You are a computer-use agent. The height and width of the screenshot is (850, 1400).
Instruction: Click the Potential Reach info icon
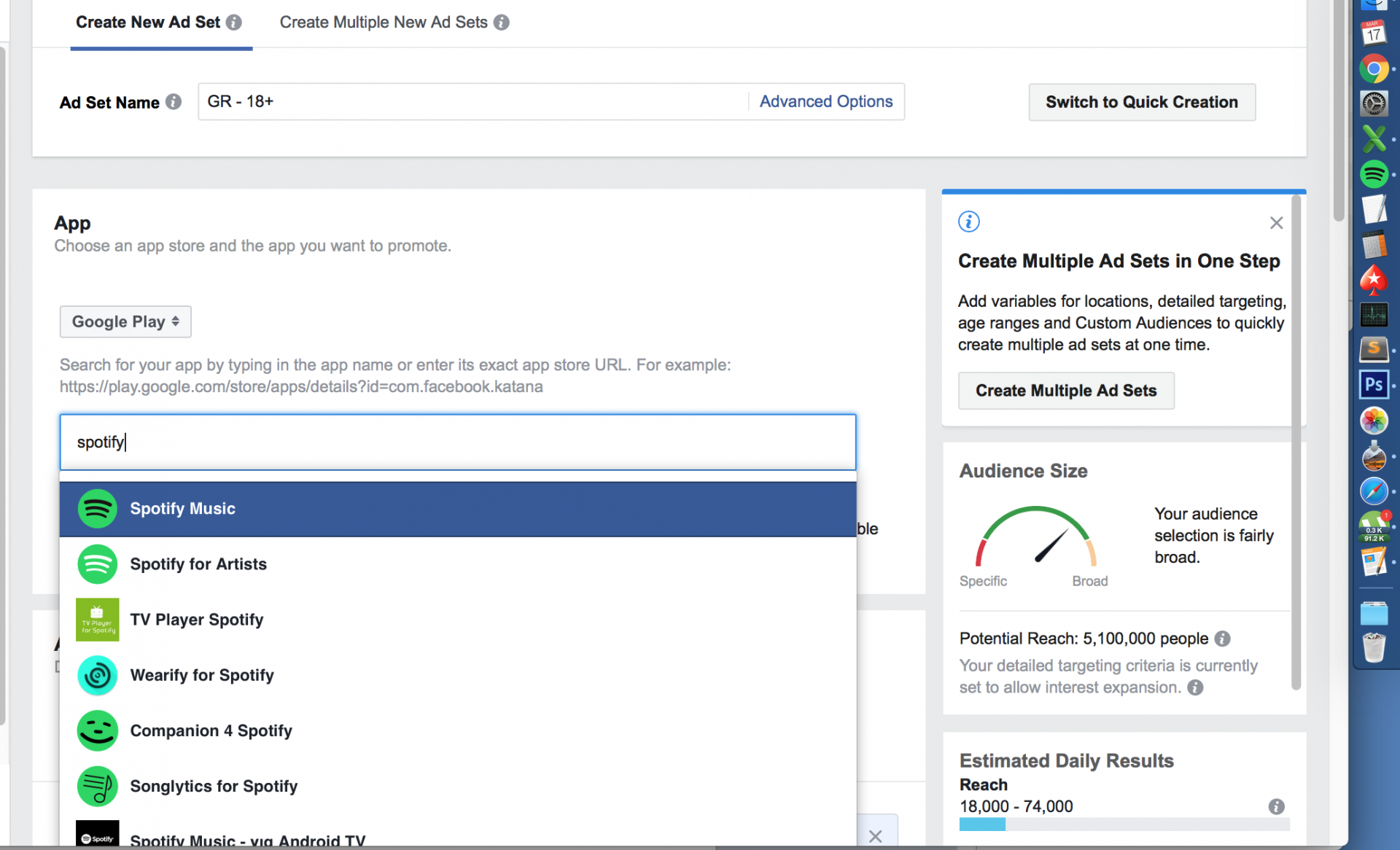click(x=1222, y=639)
